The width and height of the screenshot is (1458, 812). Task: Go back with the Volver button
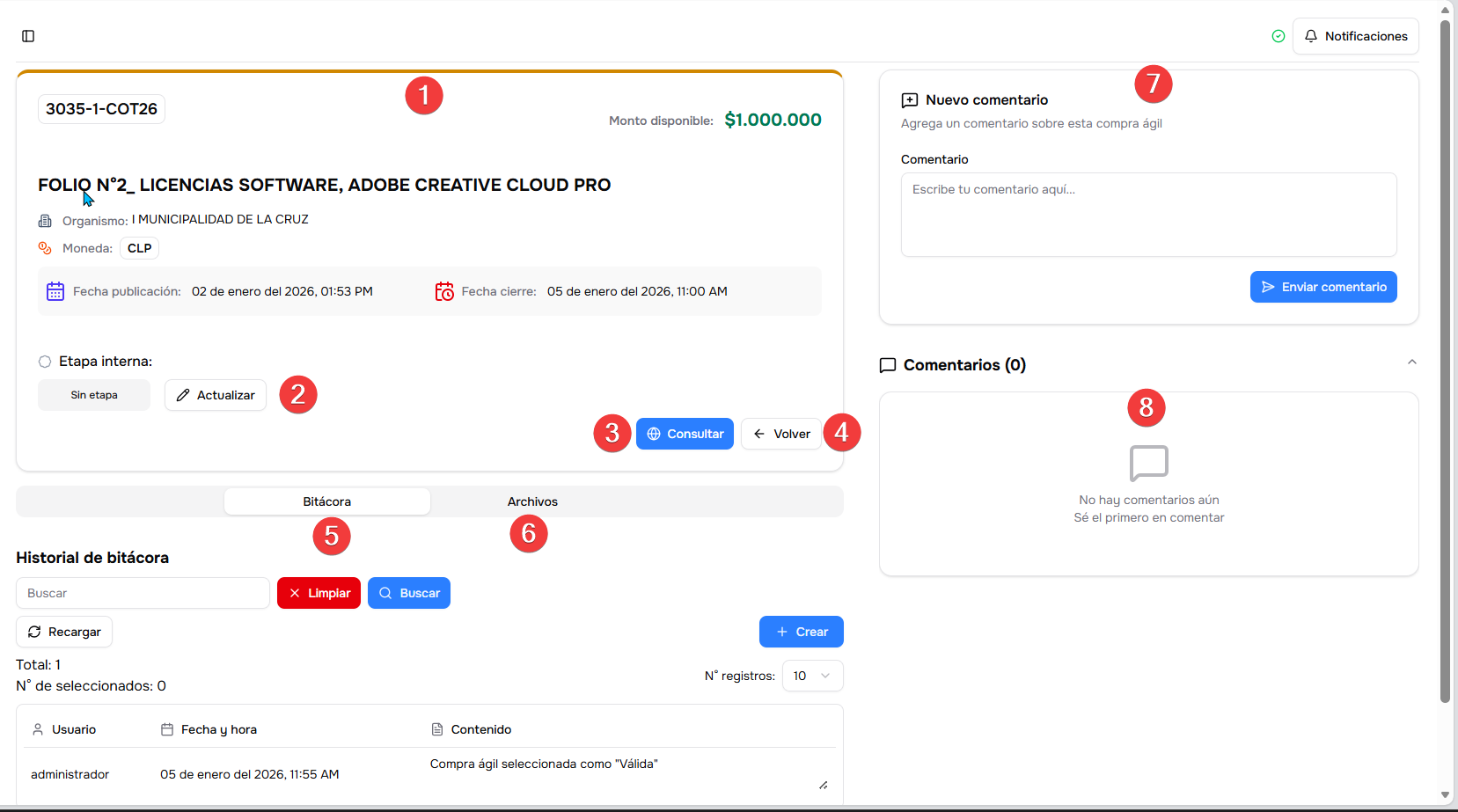tap(781, 434)
